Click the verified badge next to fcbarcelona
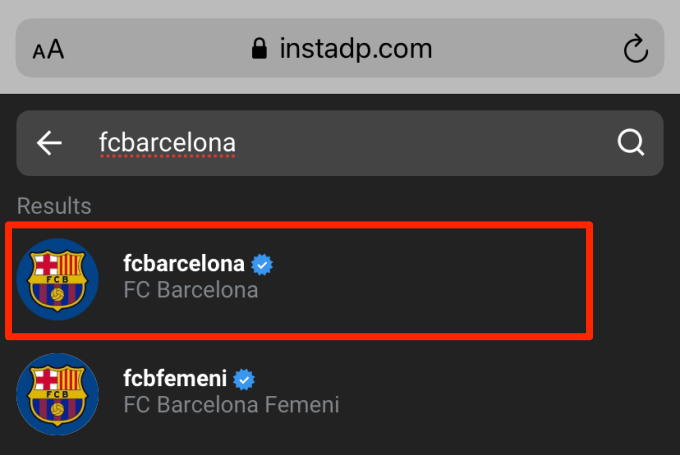This screenshot has width=680, height=455. pos(262,264)
